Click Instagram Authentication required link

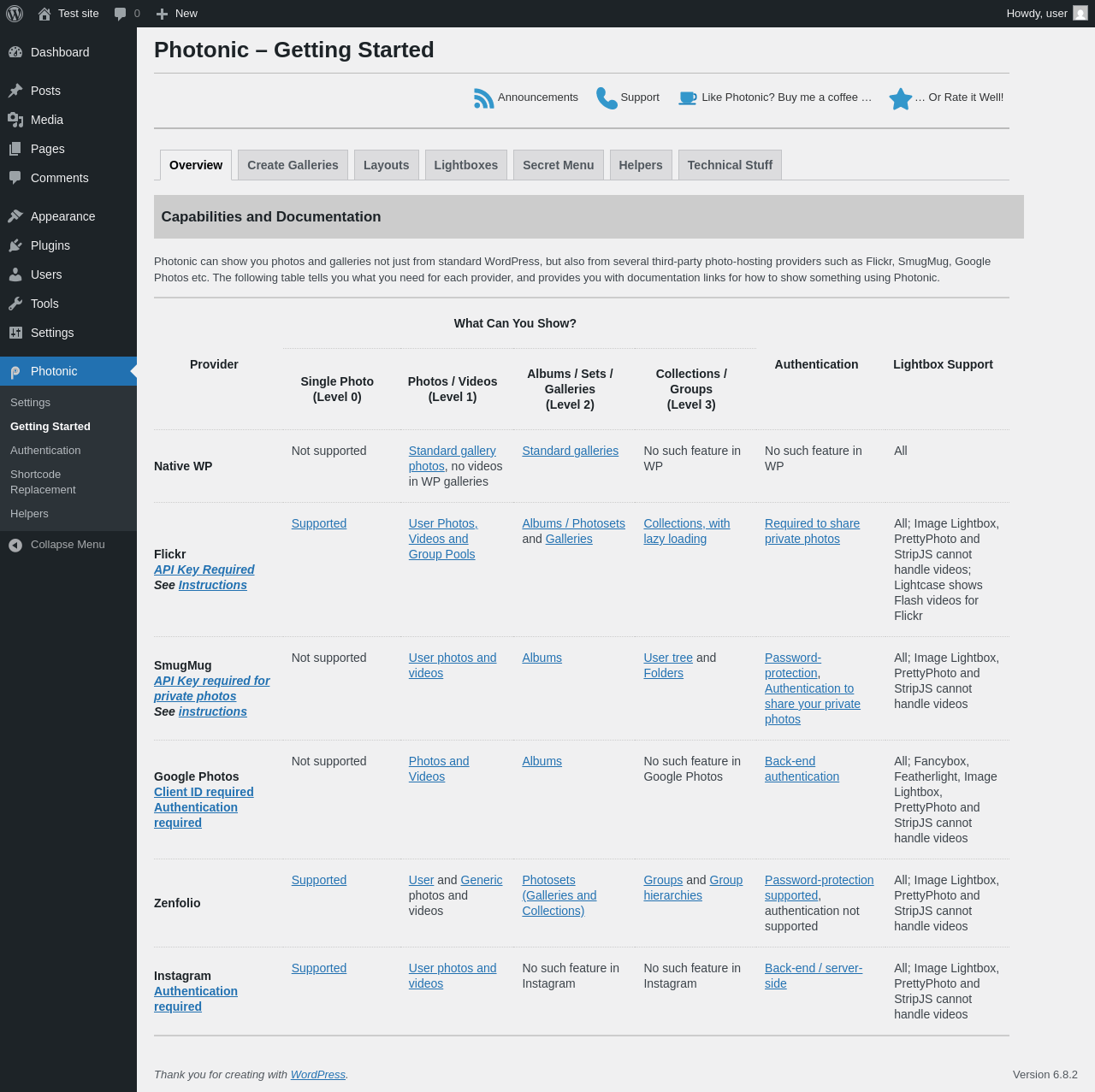pos(196,999)
